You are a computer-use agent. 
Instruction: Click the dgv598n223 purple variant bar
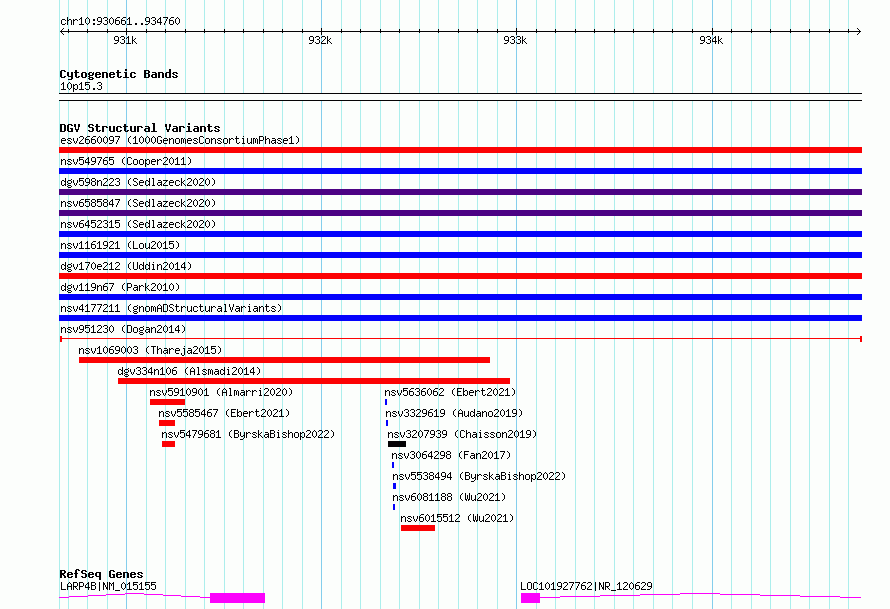pyautogui.click(x=460, y=192)
